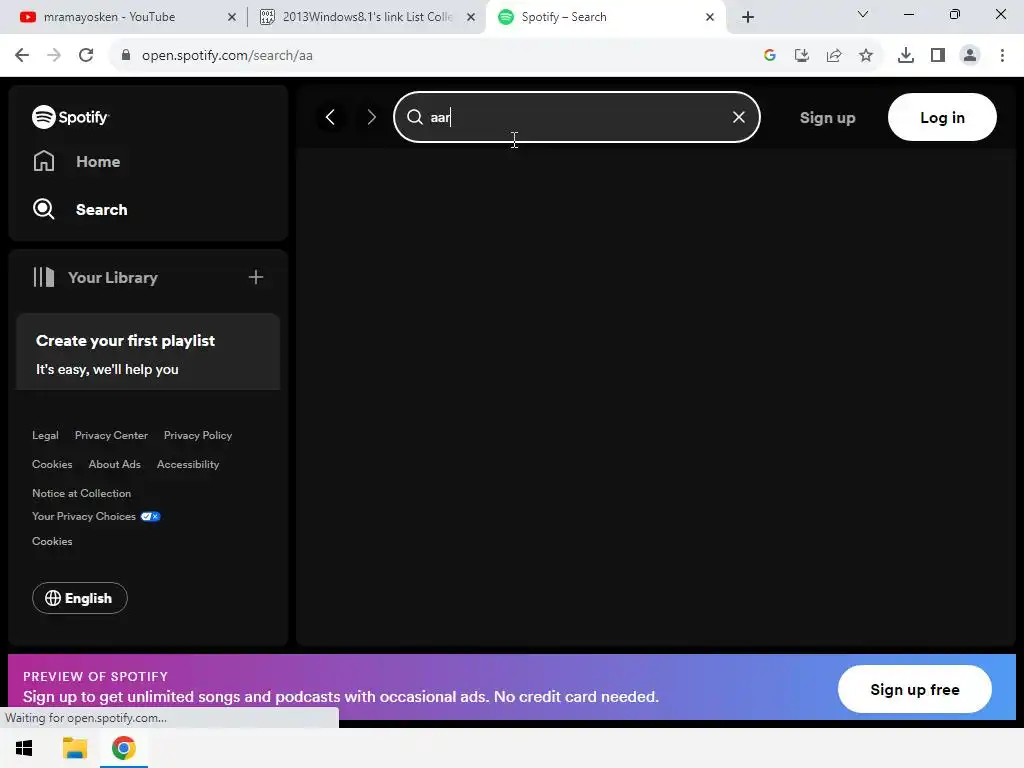Open the Accessibility link

[188, 464]
